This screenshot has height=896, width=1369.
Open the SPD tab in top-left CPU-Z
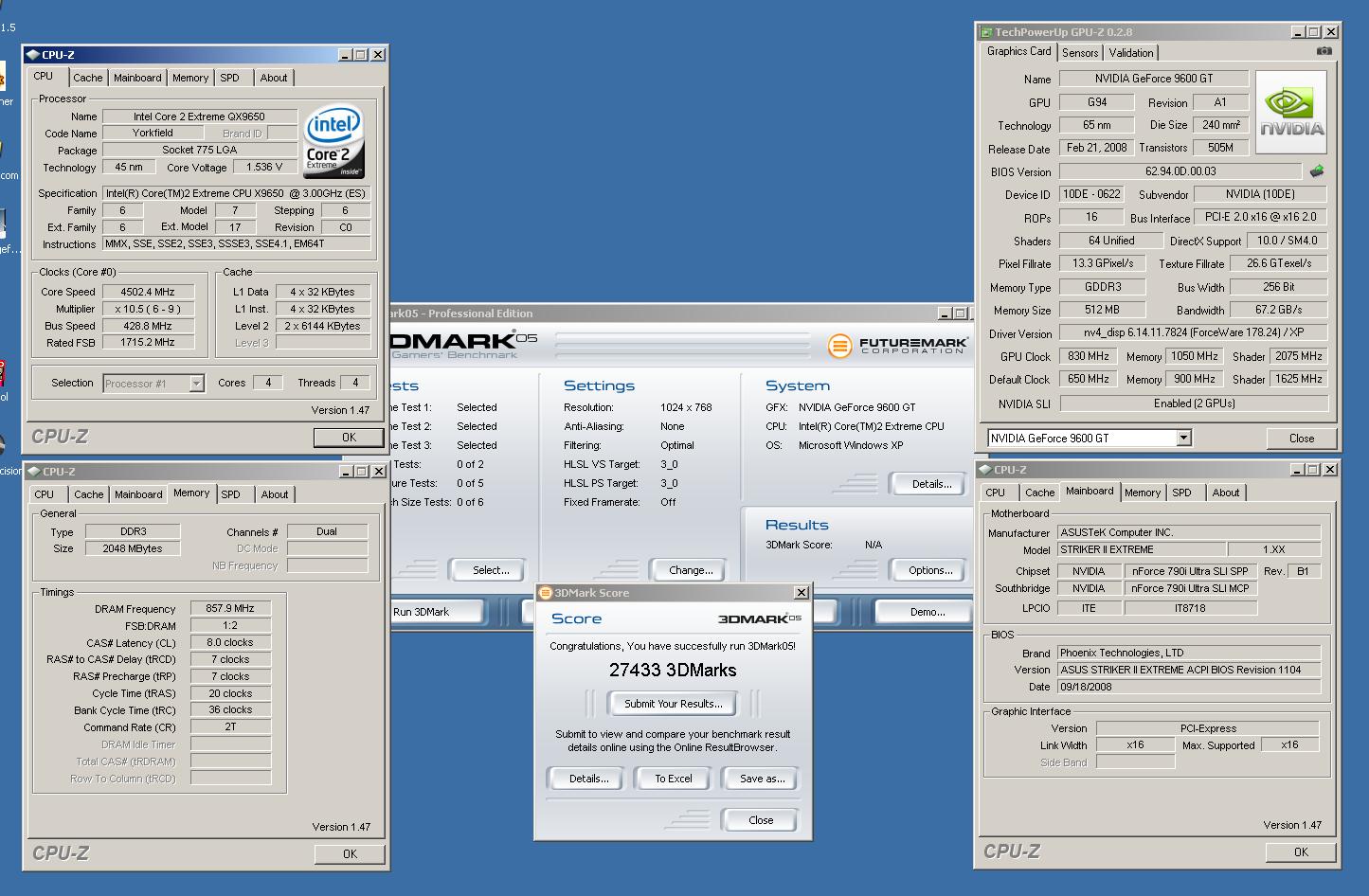pyautogui.click(x=229, y=78)
